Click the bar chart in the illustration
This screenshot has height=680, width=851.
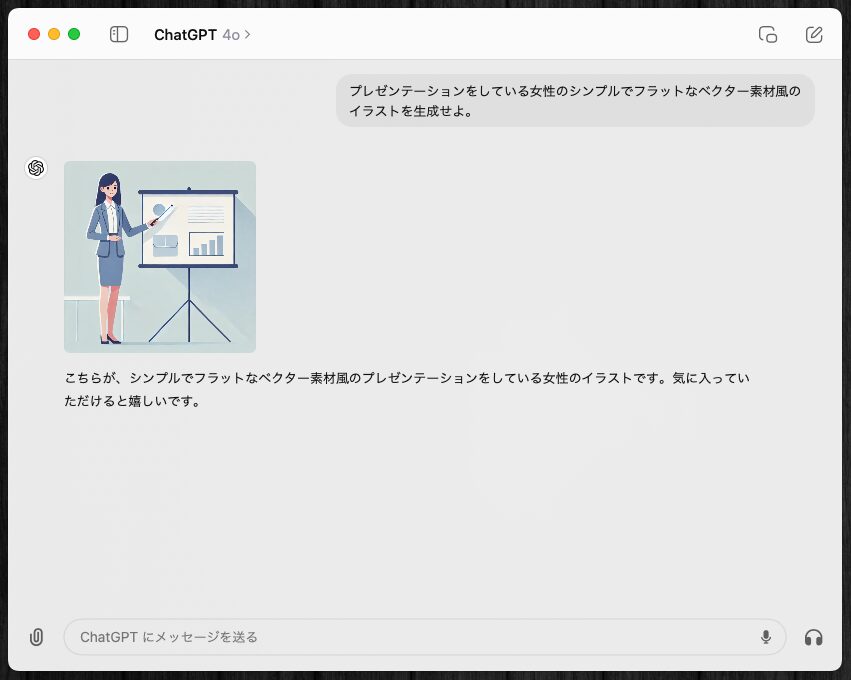[207, 244]
